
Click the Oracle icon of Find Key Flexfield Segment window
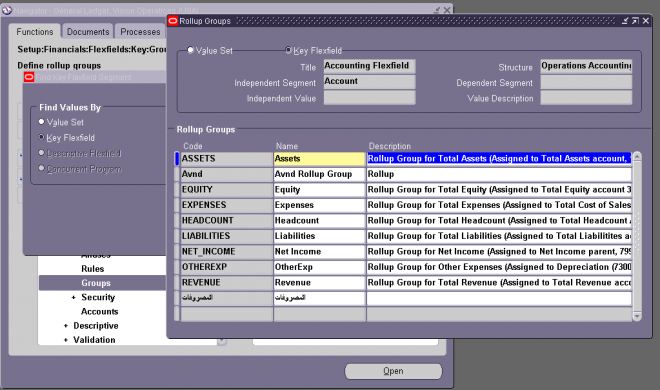tap(29, 77)
